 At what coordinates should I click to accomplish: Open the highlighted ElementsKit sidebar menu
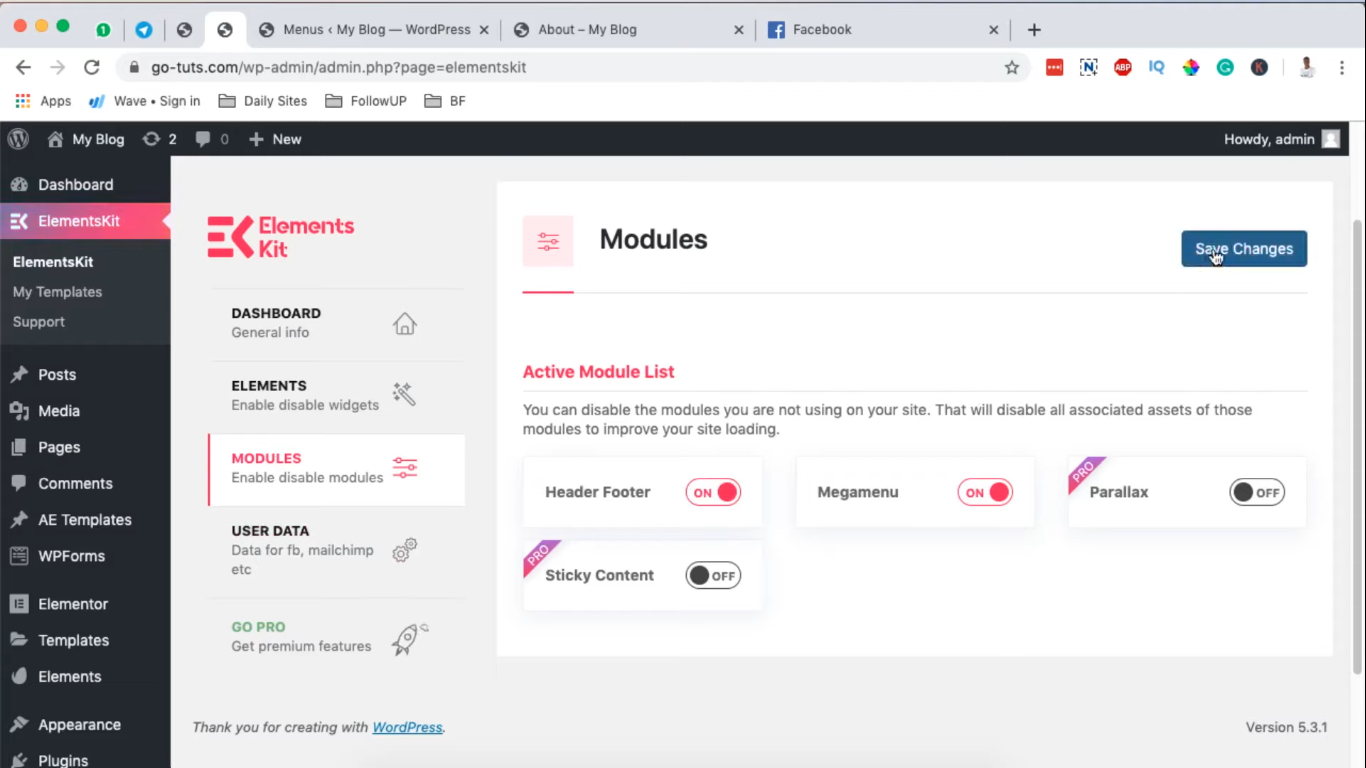(85, 221)
